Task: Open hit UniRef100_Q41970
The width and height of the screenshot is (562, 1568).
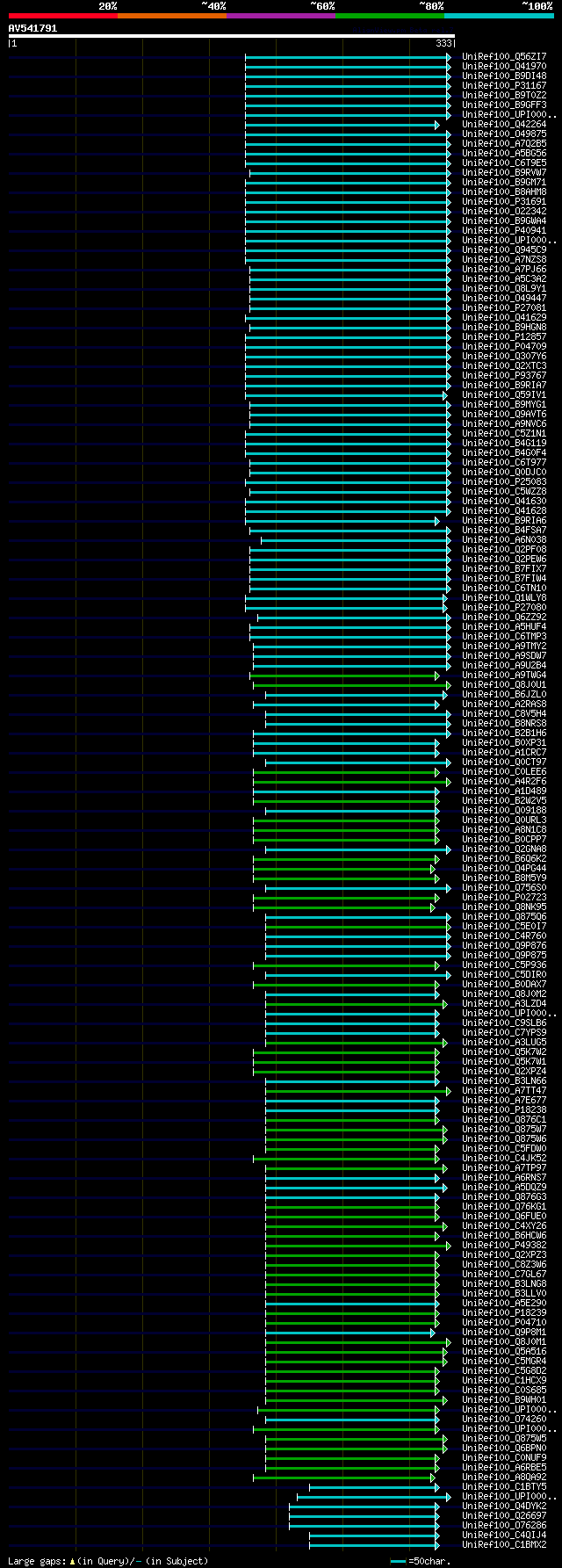Action: [504, 66]
